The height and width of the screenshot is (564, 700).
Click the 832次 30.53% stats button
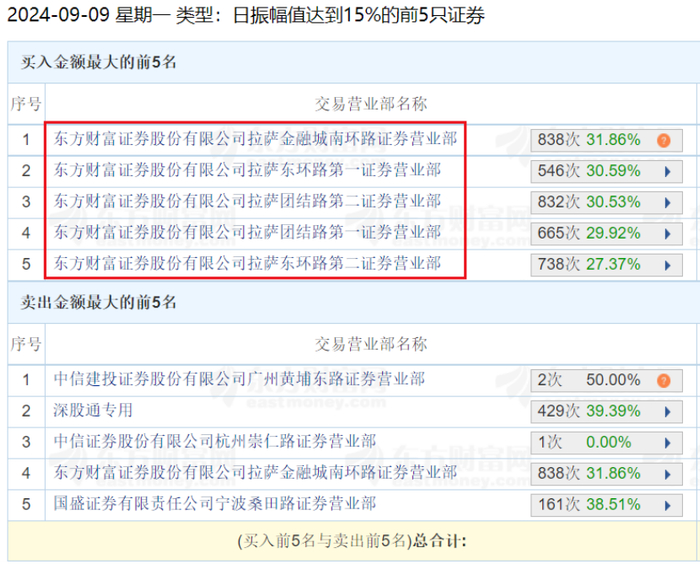[x=606, y=203]
